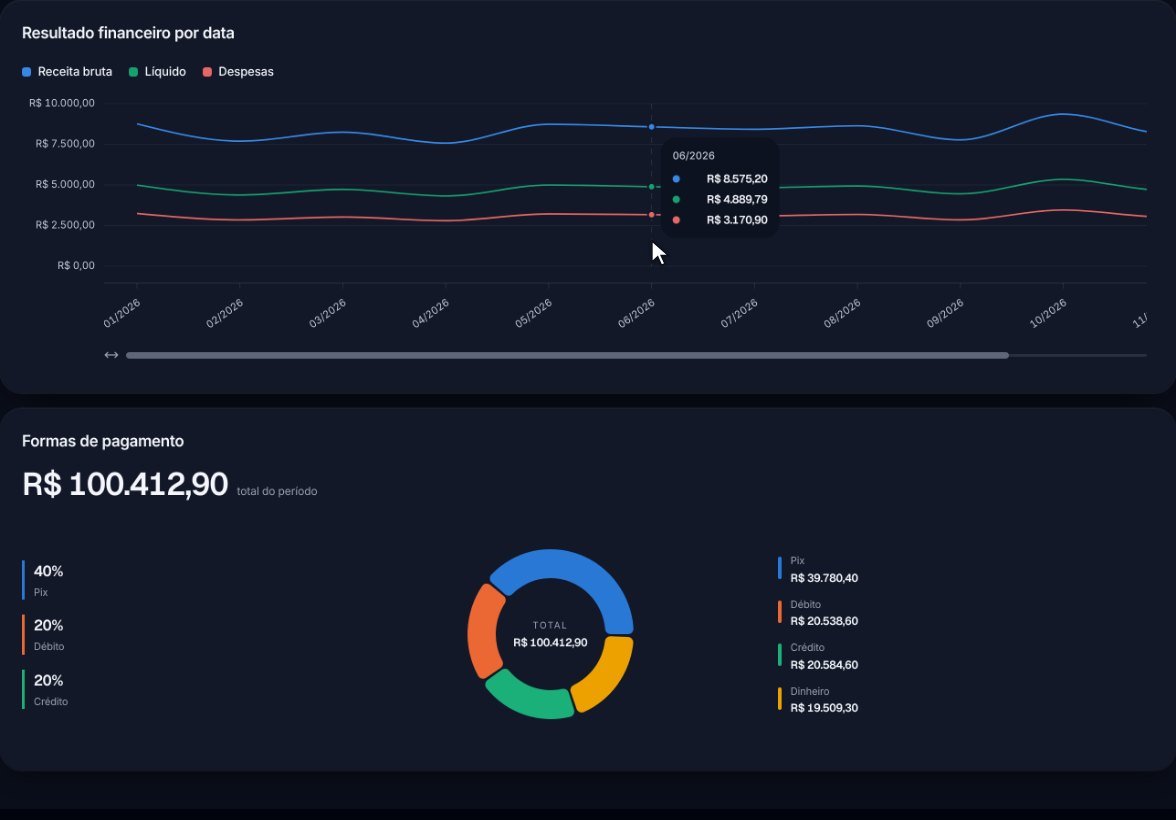The width and height of the screenshot is (1176, 820).
Task: Click the 02/2026 axis label
Action: (224, 313)
